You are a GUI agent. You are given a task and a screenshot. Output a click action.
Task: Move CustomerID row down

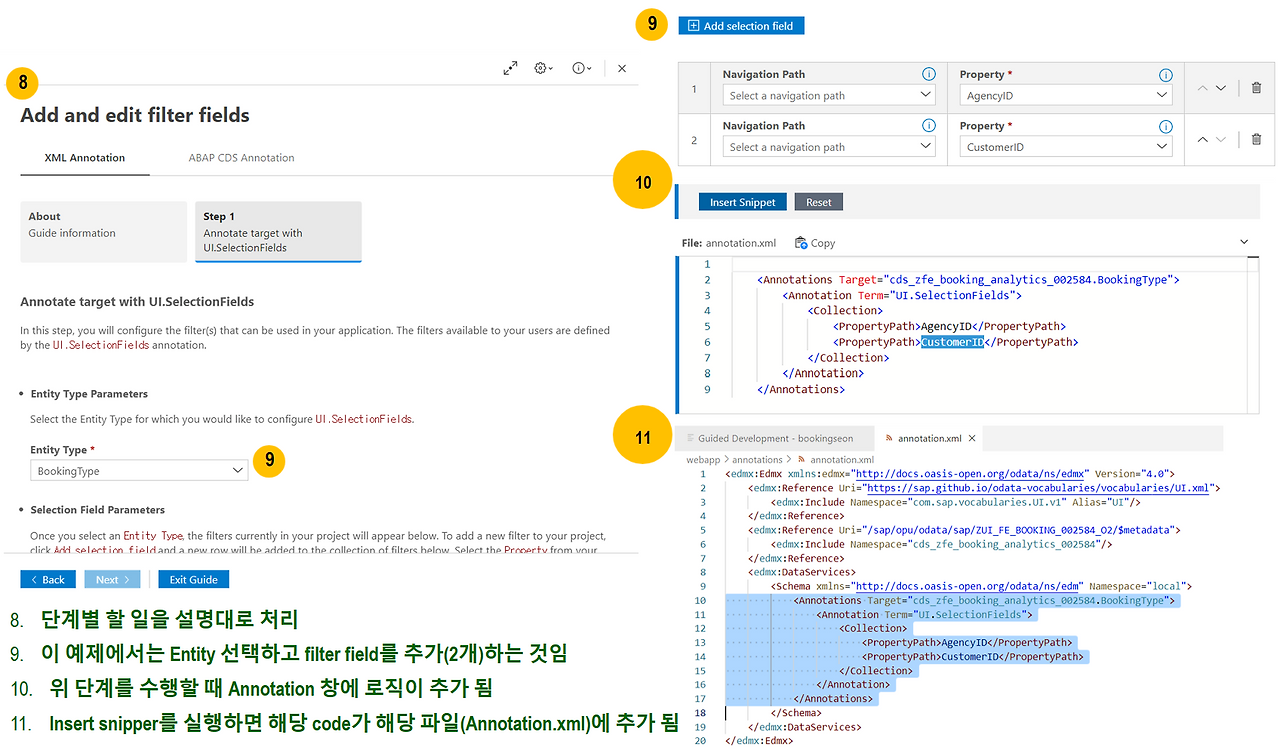(x=1221, y=140)
